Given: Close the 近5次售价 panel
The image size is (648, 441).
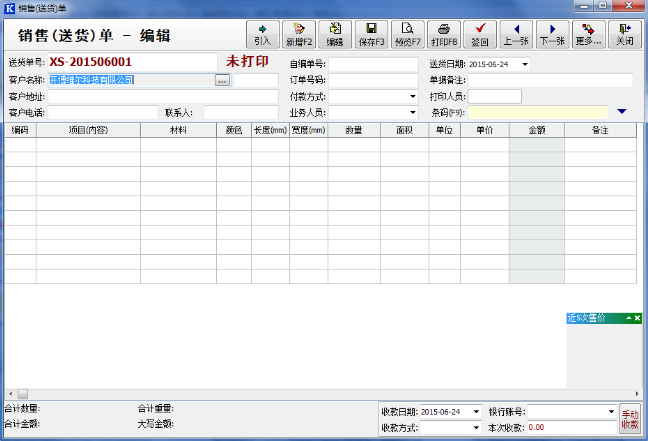Looking at the screenshot, I should pyautogui.click(x=638, y=318).
